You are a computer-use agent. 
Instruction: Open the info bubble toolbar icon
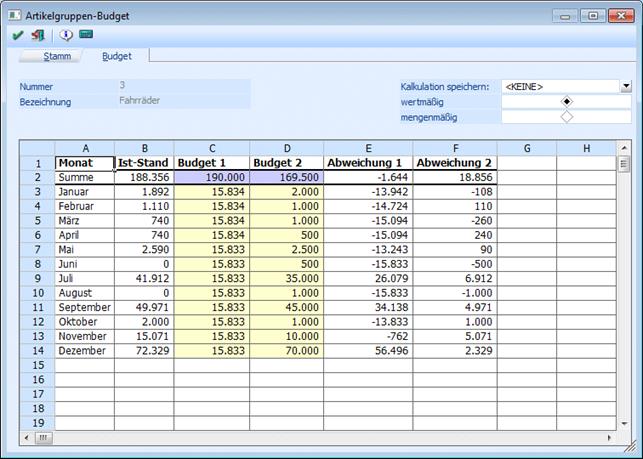(66, 35)
